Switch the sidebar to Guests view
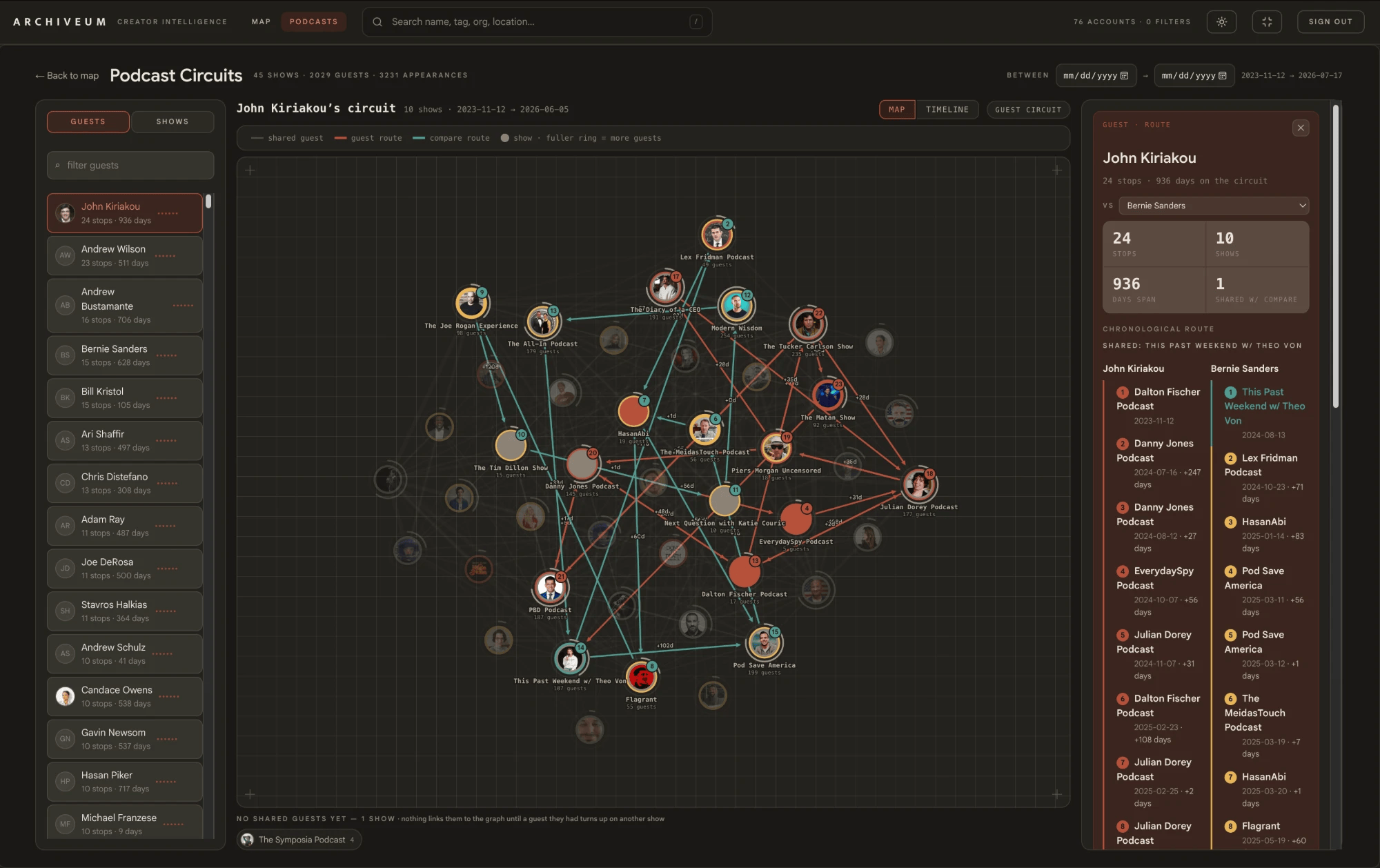1380x868 pixels. point(88,121)
